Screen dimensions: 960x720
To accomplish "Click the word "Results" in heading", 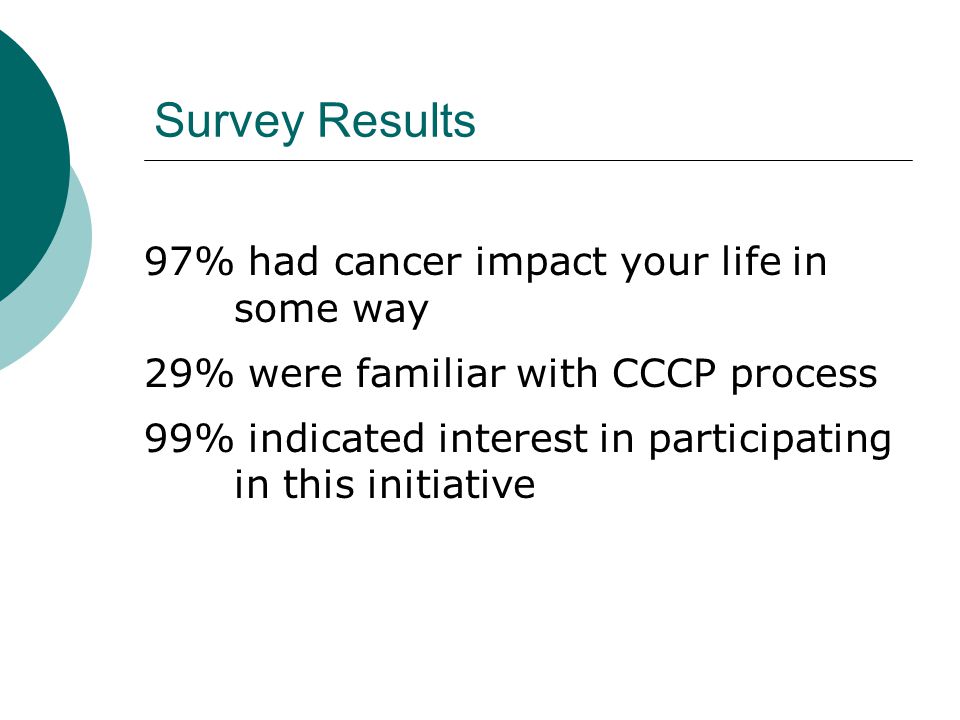I will pos(396,120).
